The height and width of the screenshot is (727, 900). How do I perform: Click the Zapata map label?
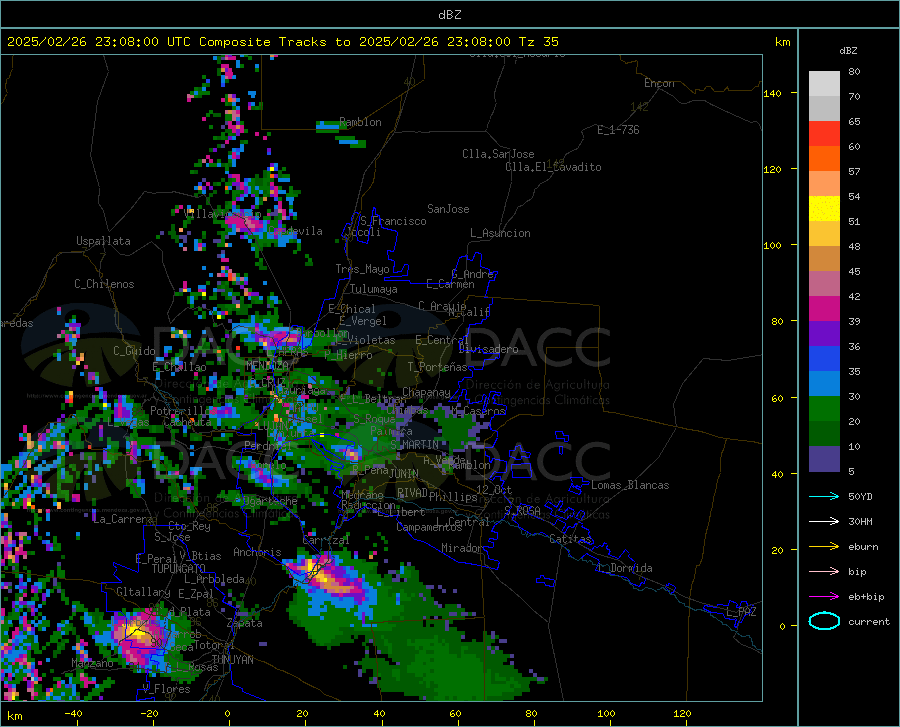tap(245, 623)
